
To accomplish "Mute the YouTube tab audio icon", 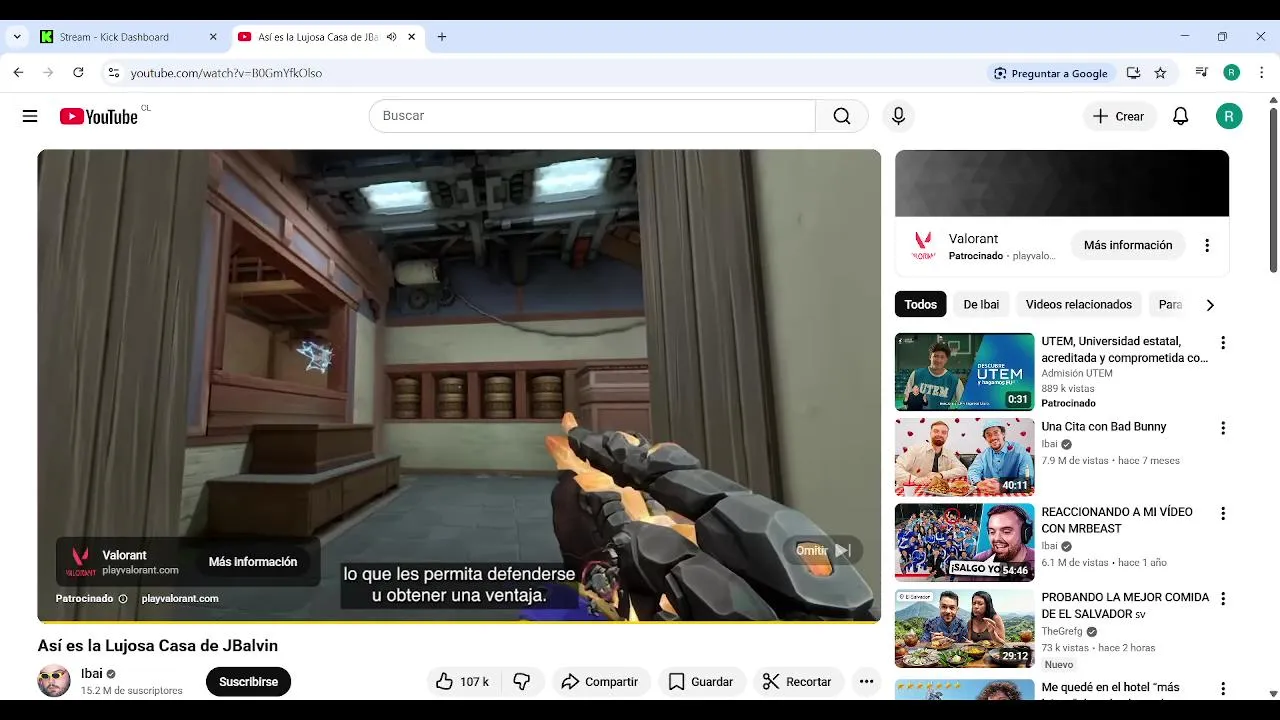I will click(392, 37).
